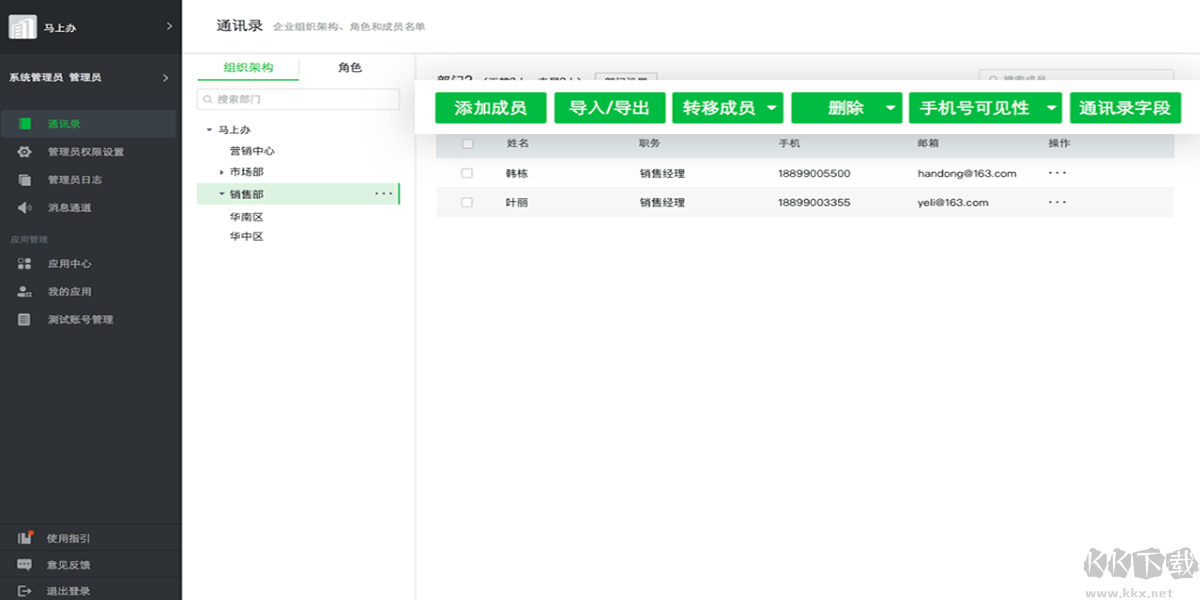Switch to the 角色 tab
The width and height of the screenshot is (1200, 600).
[350, 68]
